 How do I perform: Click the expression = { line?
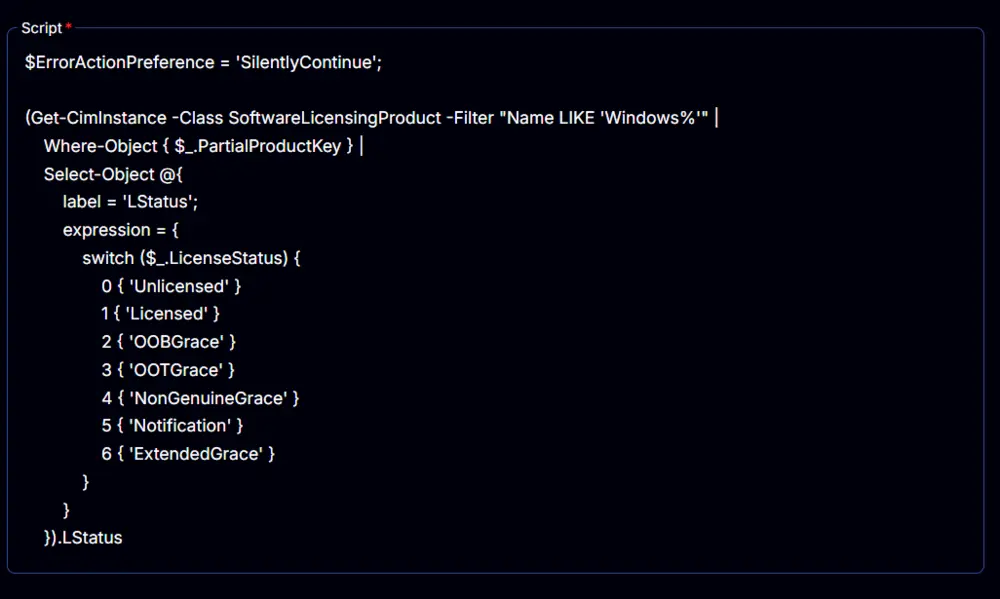pos(121,230)
